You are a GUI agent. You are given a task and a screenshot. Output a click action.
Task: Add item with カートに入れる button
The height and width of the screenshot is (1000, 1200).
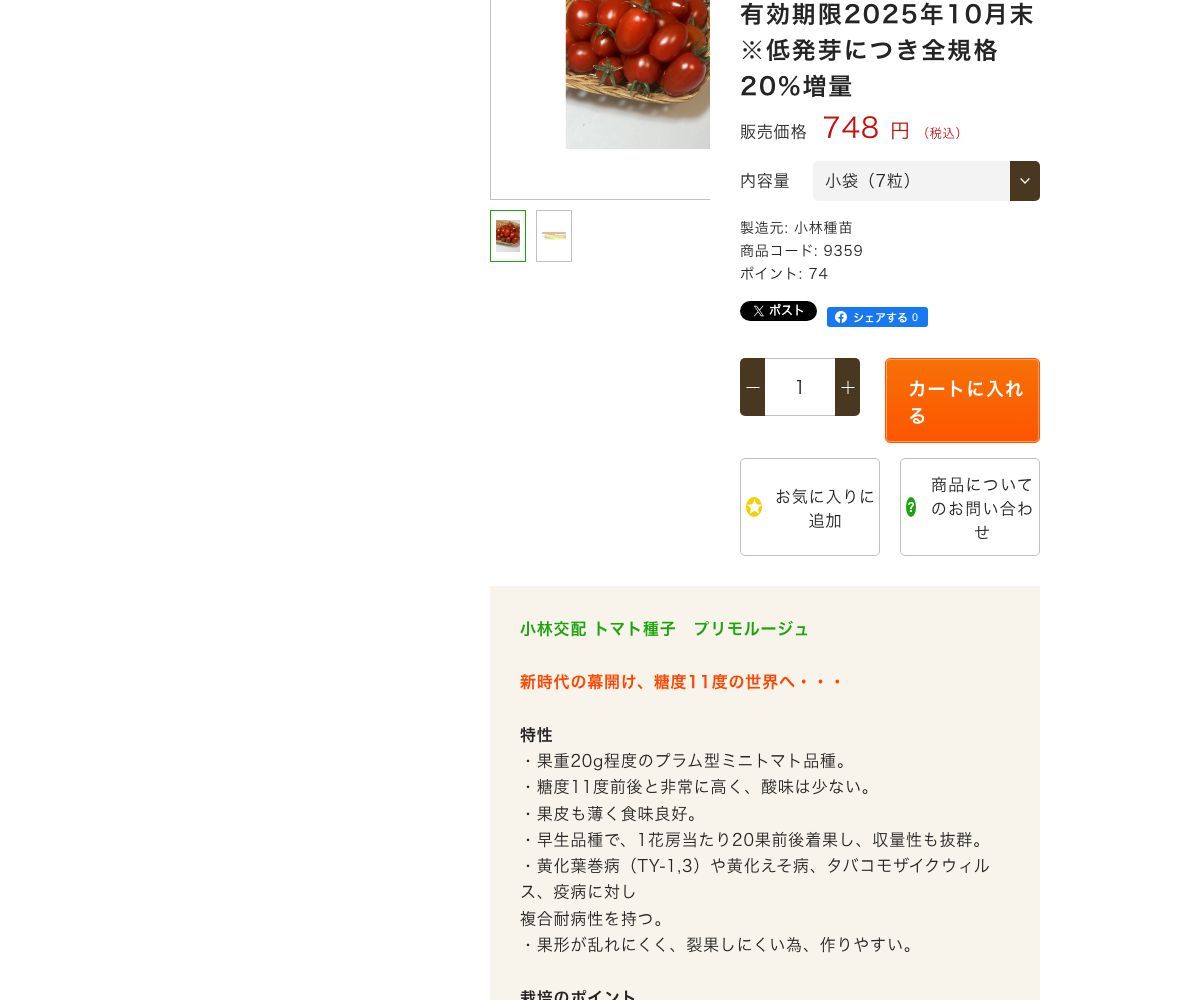962,400
